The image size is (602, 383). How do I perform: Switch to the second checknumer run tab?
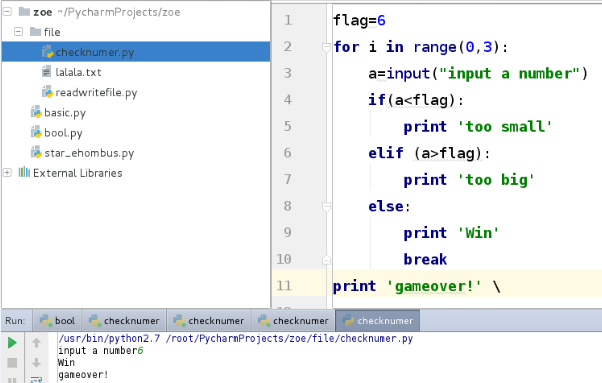click(x=209, y=320)
